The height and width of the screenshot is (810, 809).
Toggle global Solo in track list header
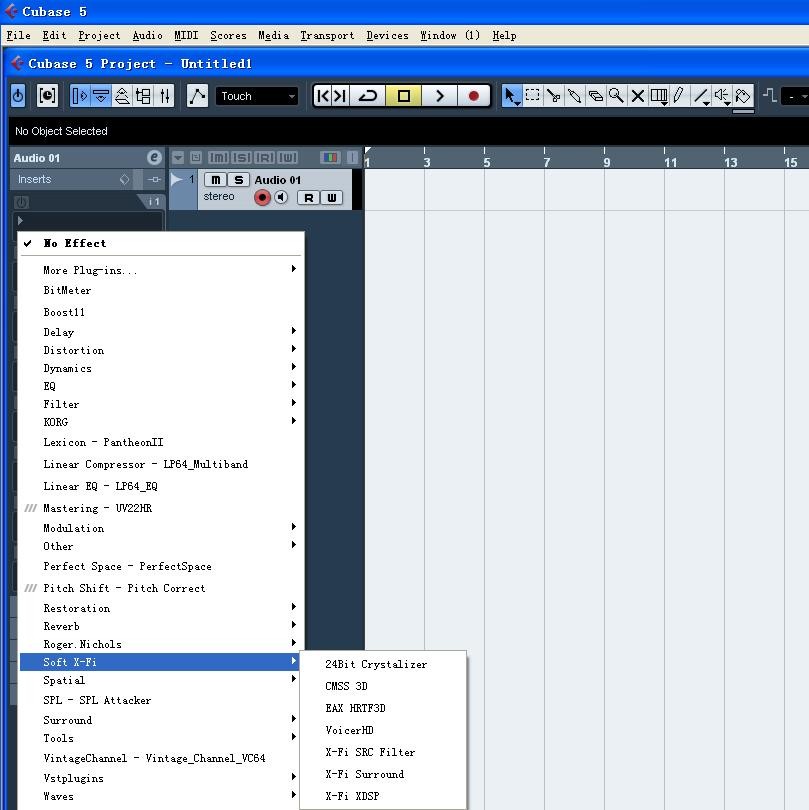point(241,158)
